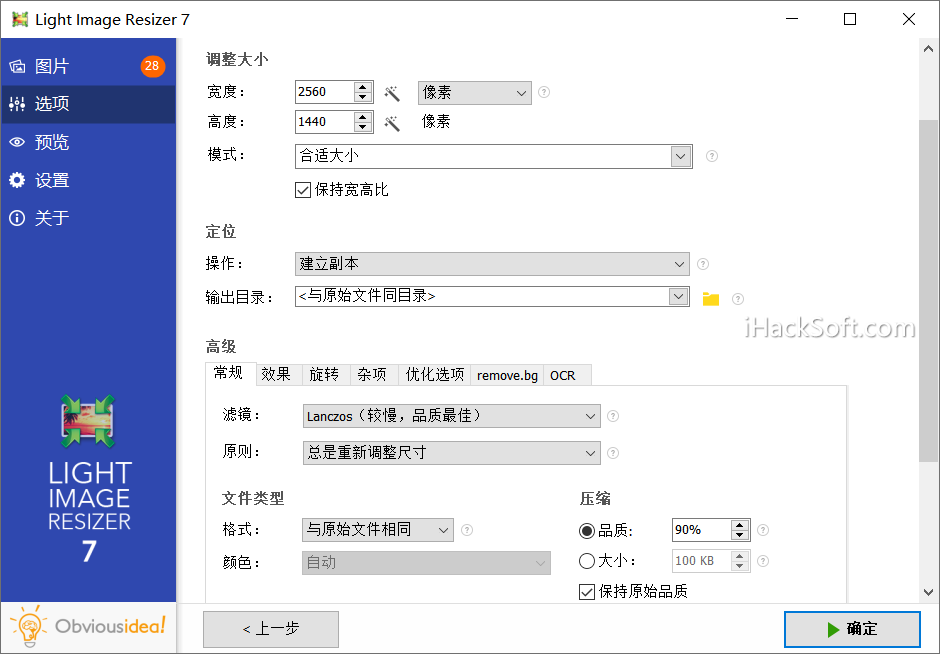Open the 设置 sidebar section
This screenshot has width=940, height=654.
88,180
